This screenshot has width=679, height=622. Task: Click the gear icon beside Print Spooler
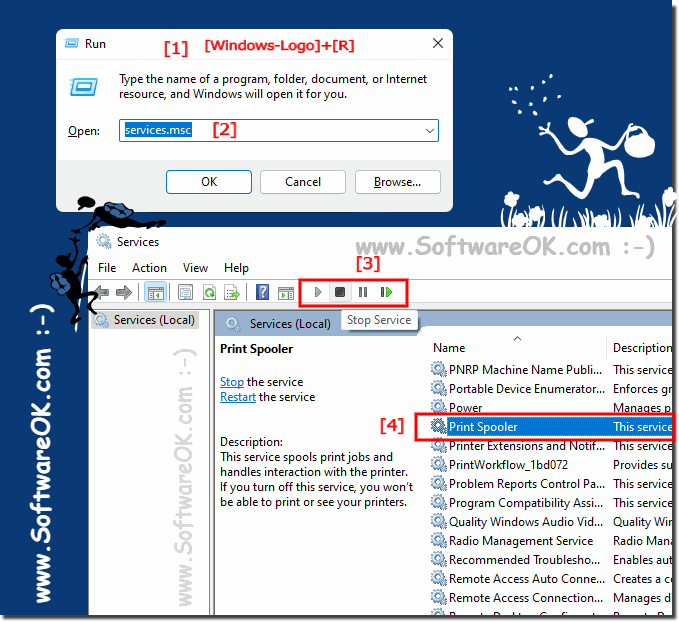point(439,426)
